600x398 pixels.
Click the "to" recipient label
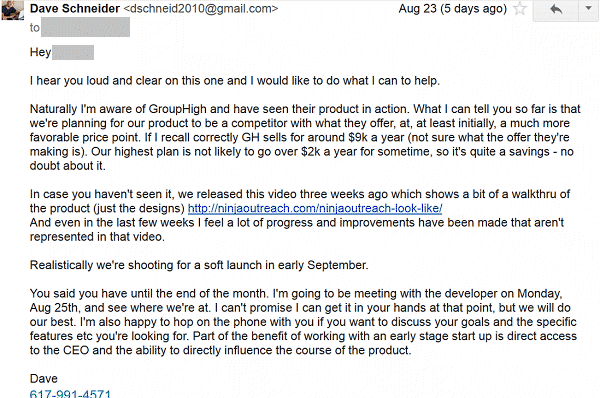tap(34, 28)
